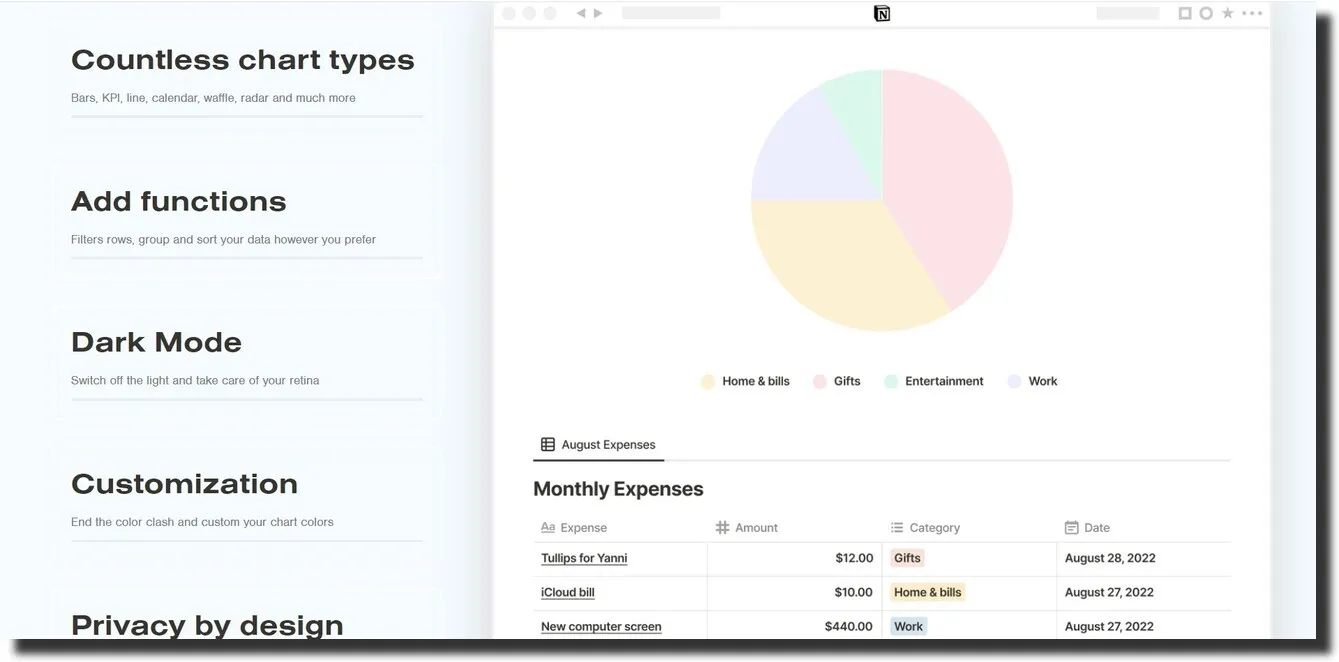Click the $12.00 amount cell
The image size is (1339, 662).
pyautogui.click(x=795, y=558)
